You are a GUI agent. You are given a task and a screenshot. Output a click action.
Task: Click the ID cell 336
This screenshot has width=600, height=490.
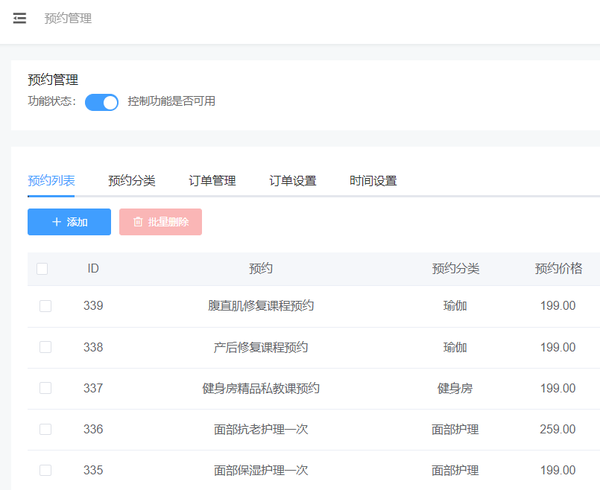(93, 429)
